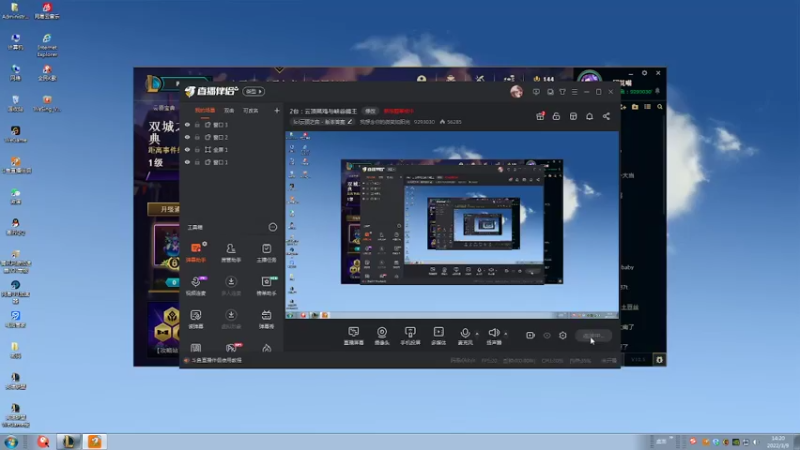The image size is (800, 450).
Task: Expand the microphone options arrow
Action: point(477,334)
